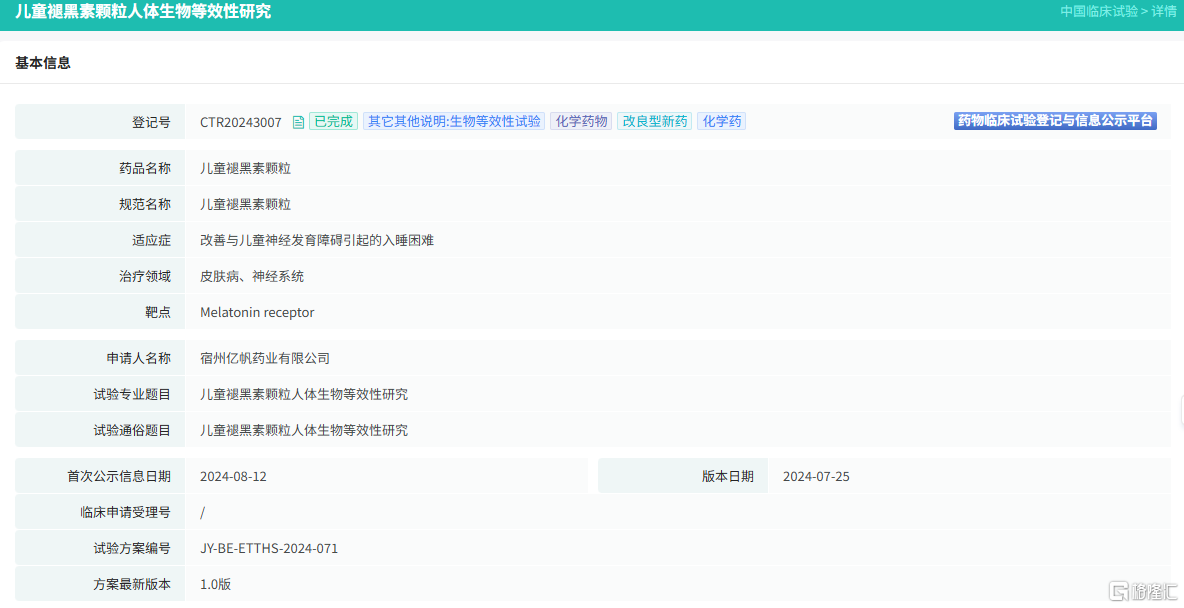
Task: Click the 化学药 tag
Action: pos(721,122)
